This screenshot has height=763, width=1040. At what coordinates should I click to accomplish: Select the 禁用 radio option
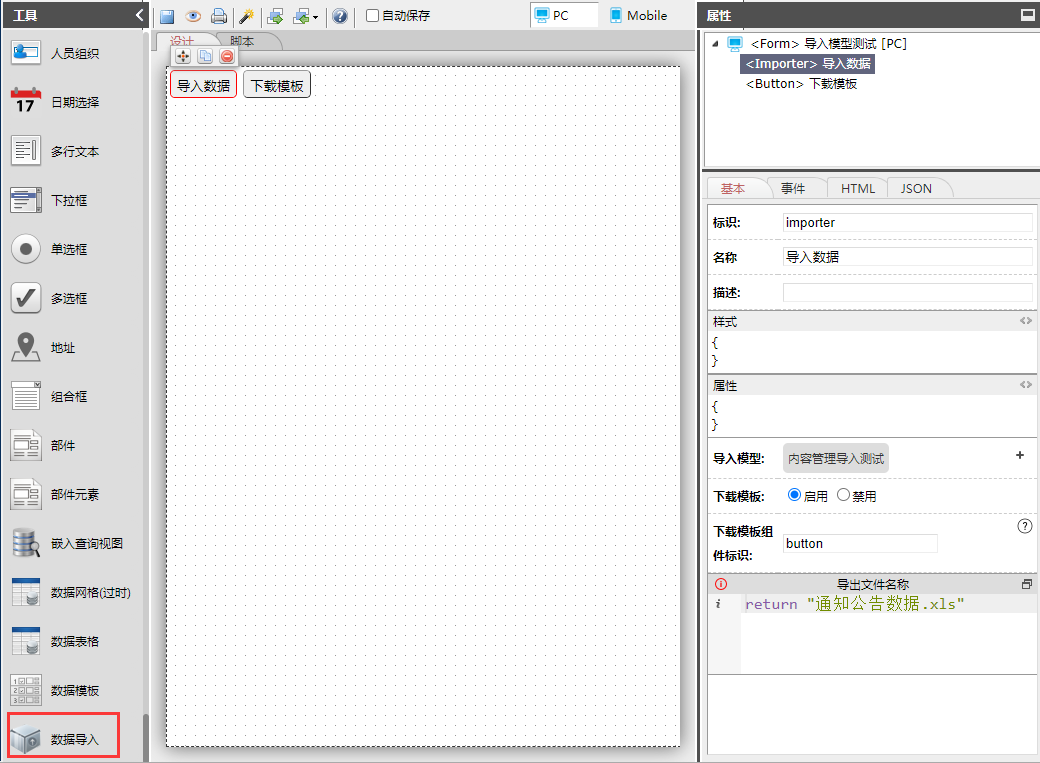coord(843,495)
